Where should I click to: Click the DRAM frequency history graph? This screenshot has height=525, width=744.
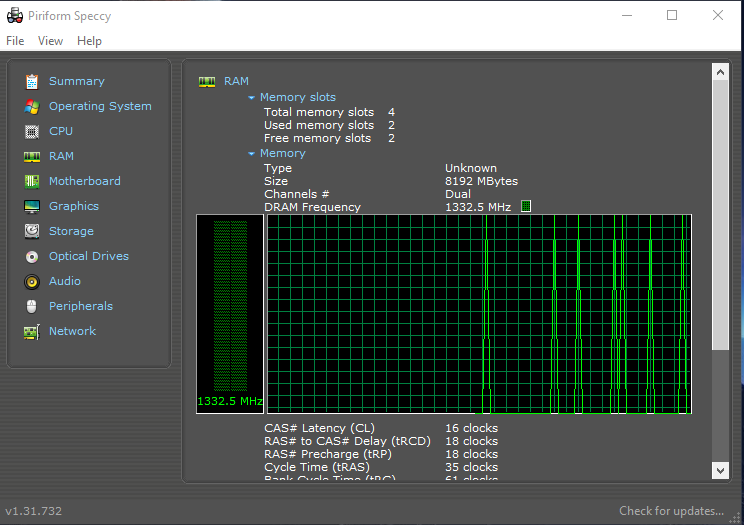(x=479, y=314)
